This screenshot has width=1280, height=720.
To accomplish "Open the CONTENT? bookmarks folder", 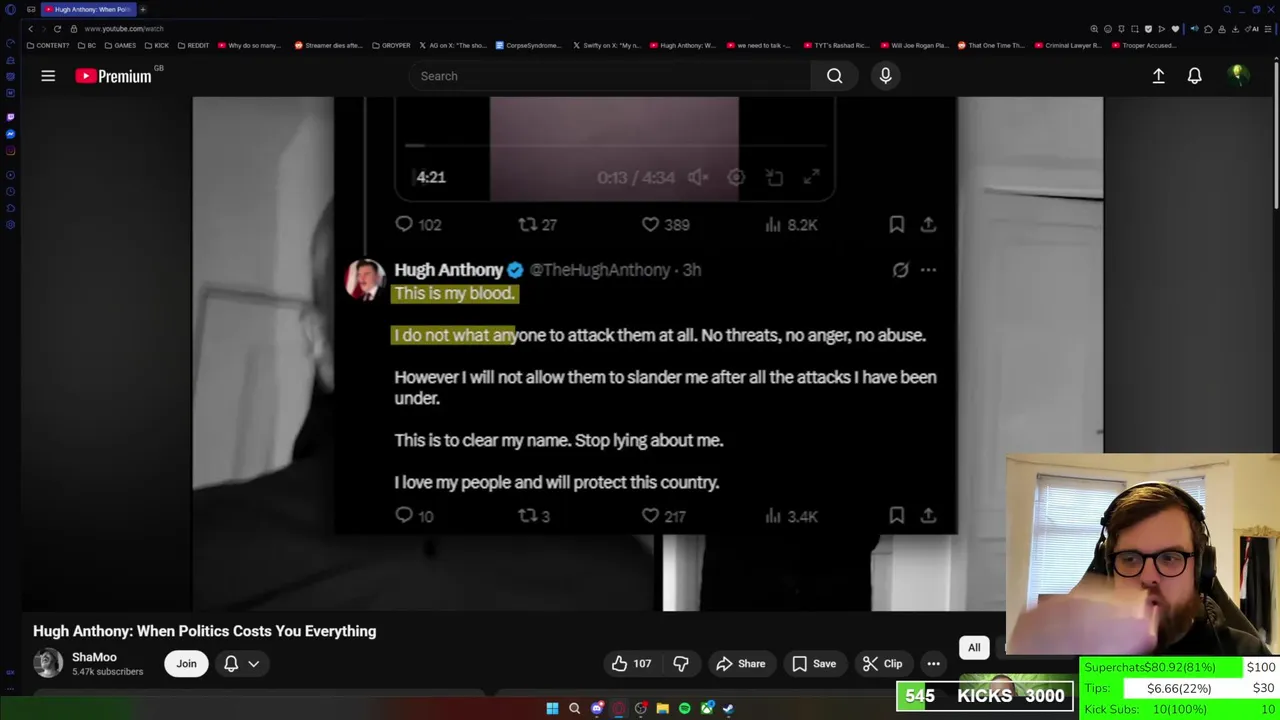I will tap(48, 45).
